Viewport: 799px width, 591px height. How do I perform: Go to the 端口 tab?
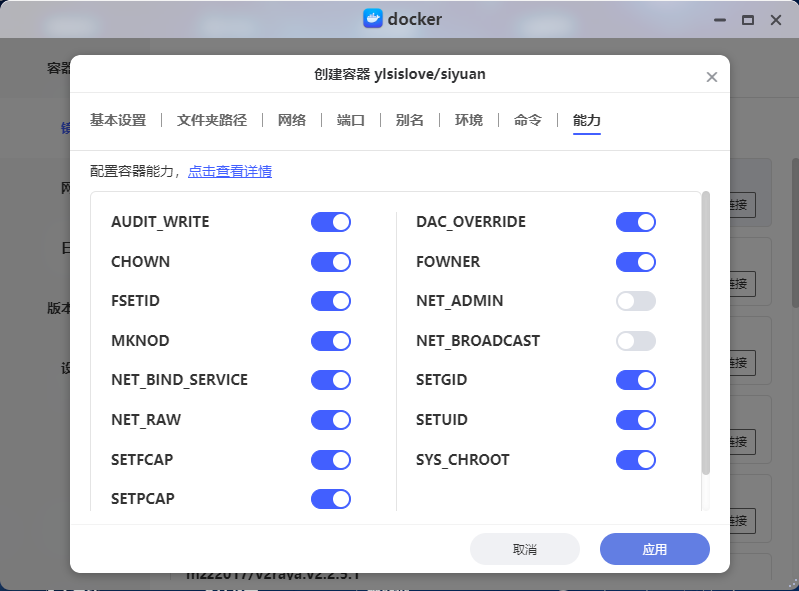(x=351, y=120)
